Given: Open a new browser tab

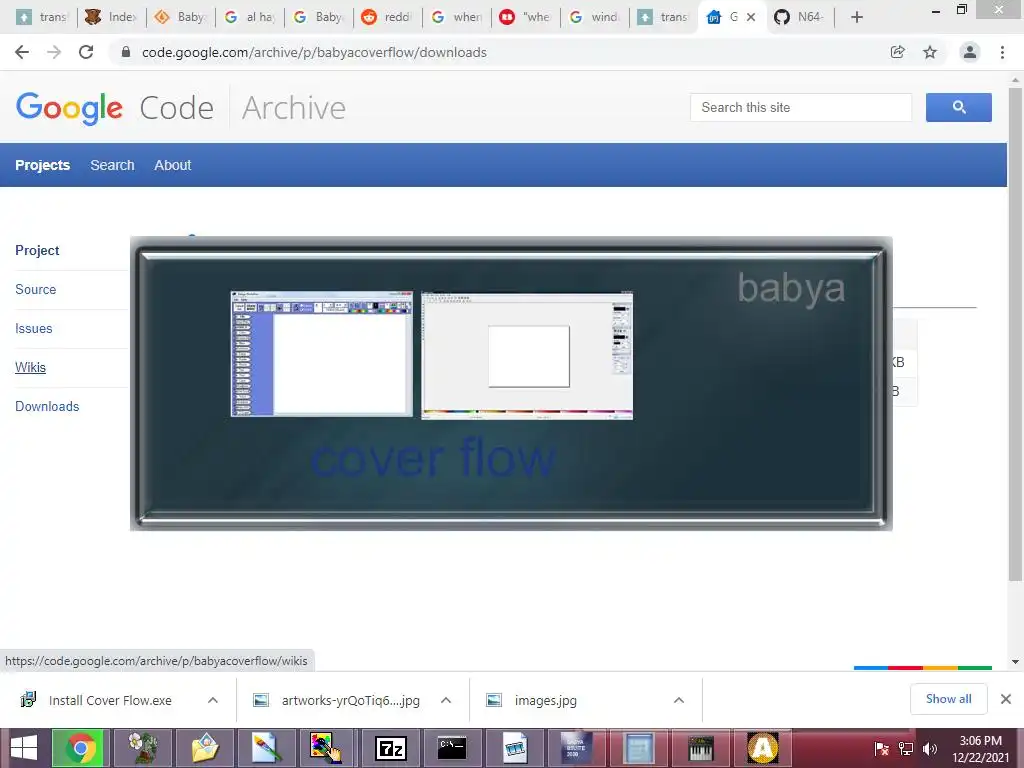Looking at the screenshot, I should coord(857,17).
